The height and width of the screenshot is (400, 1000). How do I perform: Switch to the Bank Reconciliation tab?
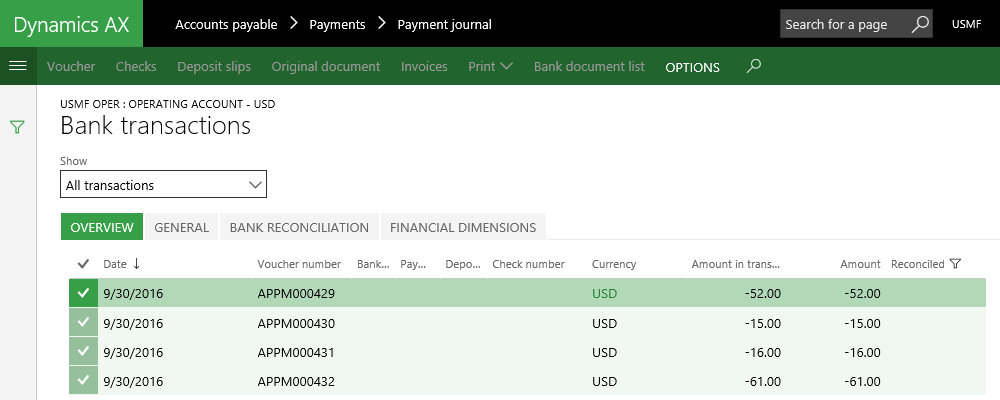[299, 227]
